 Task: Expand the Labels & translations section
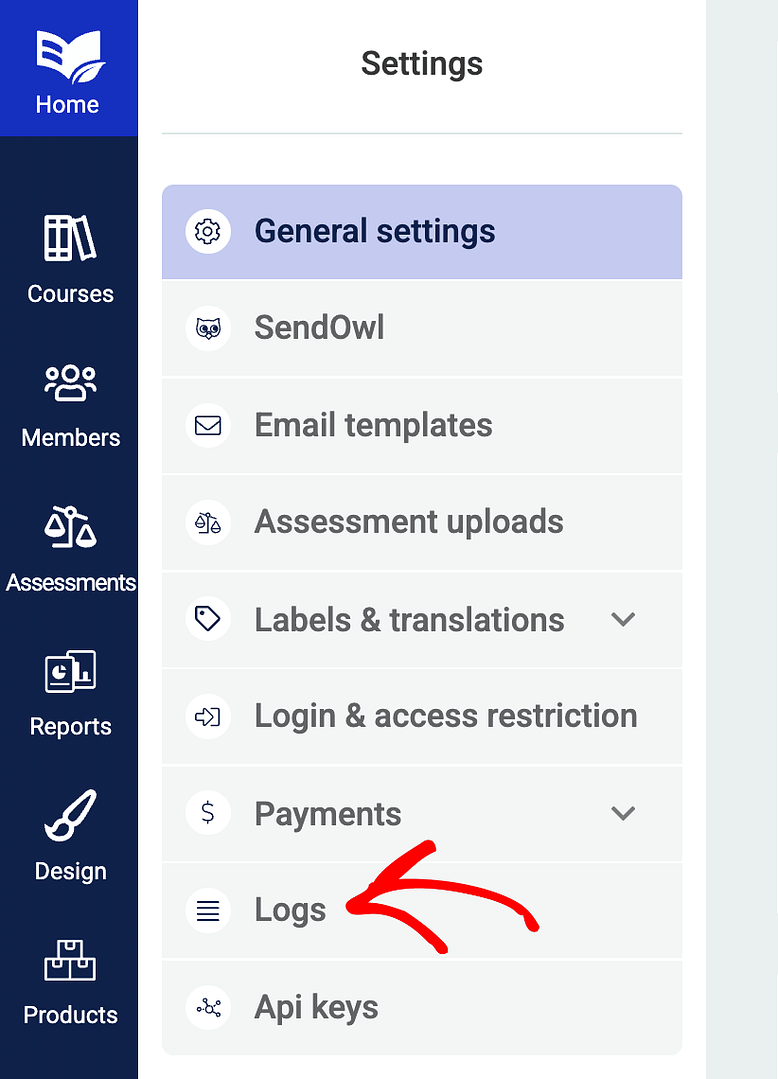[623, 619]
